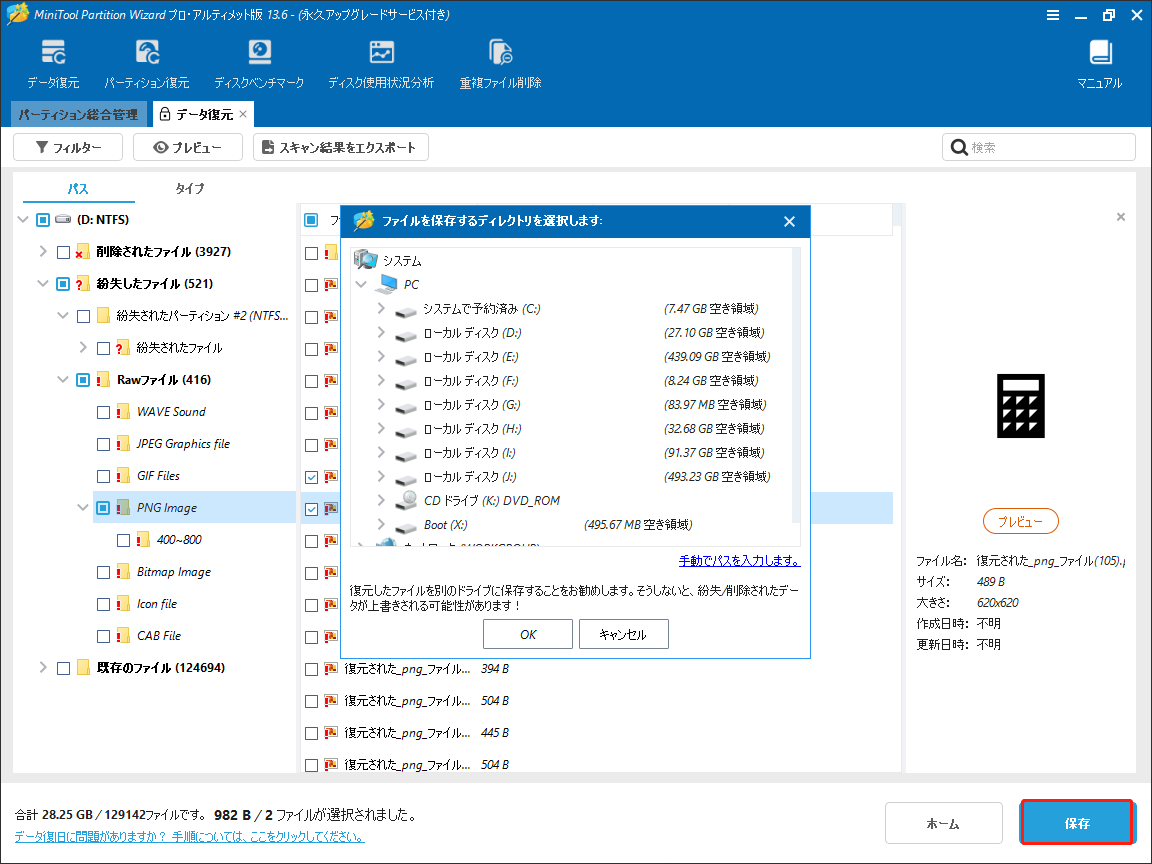Viewport: 1152px width, 864px height.
Task: Switch to the パーティション総合管理 tab
Action: 79,115
